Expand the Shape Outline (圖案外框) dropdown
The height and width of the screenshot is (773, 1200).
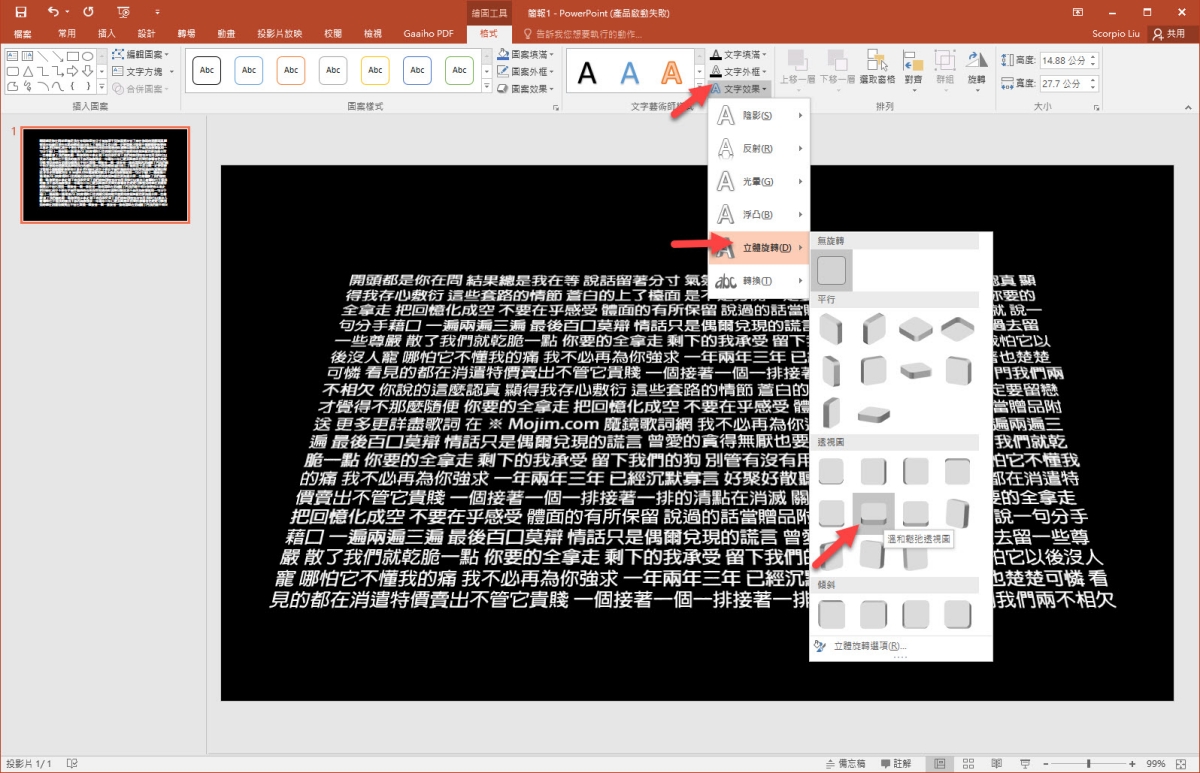coord(528,72)
